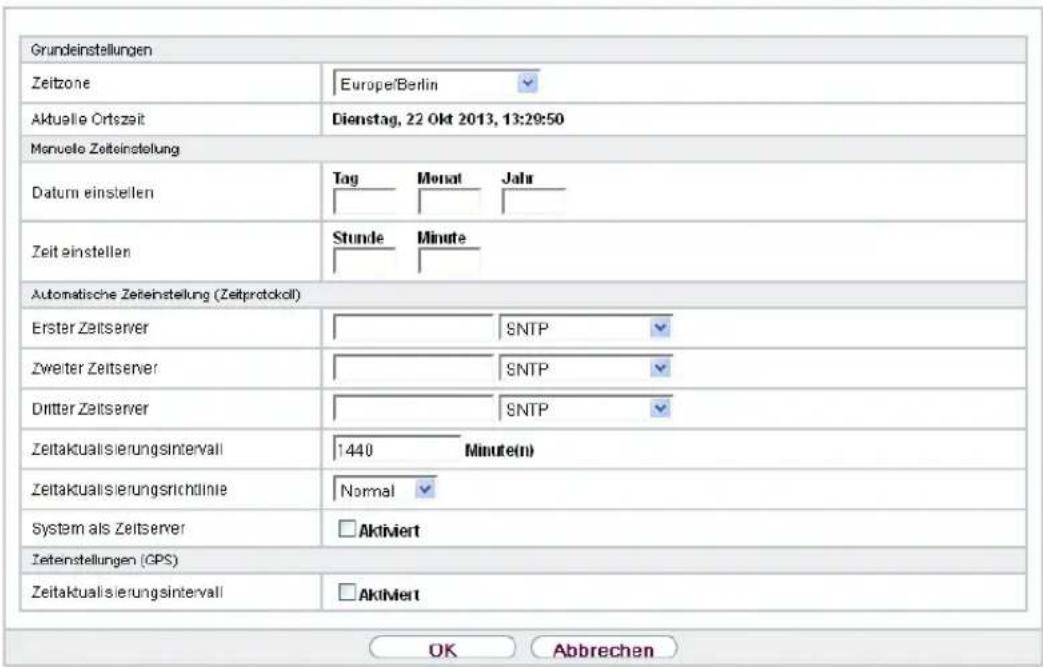
Task: Click the 'Aktuelle Ortszeit' label
Action: click(x=88, y=120)
